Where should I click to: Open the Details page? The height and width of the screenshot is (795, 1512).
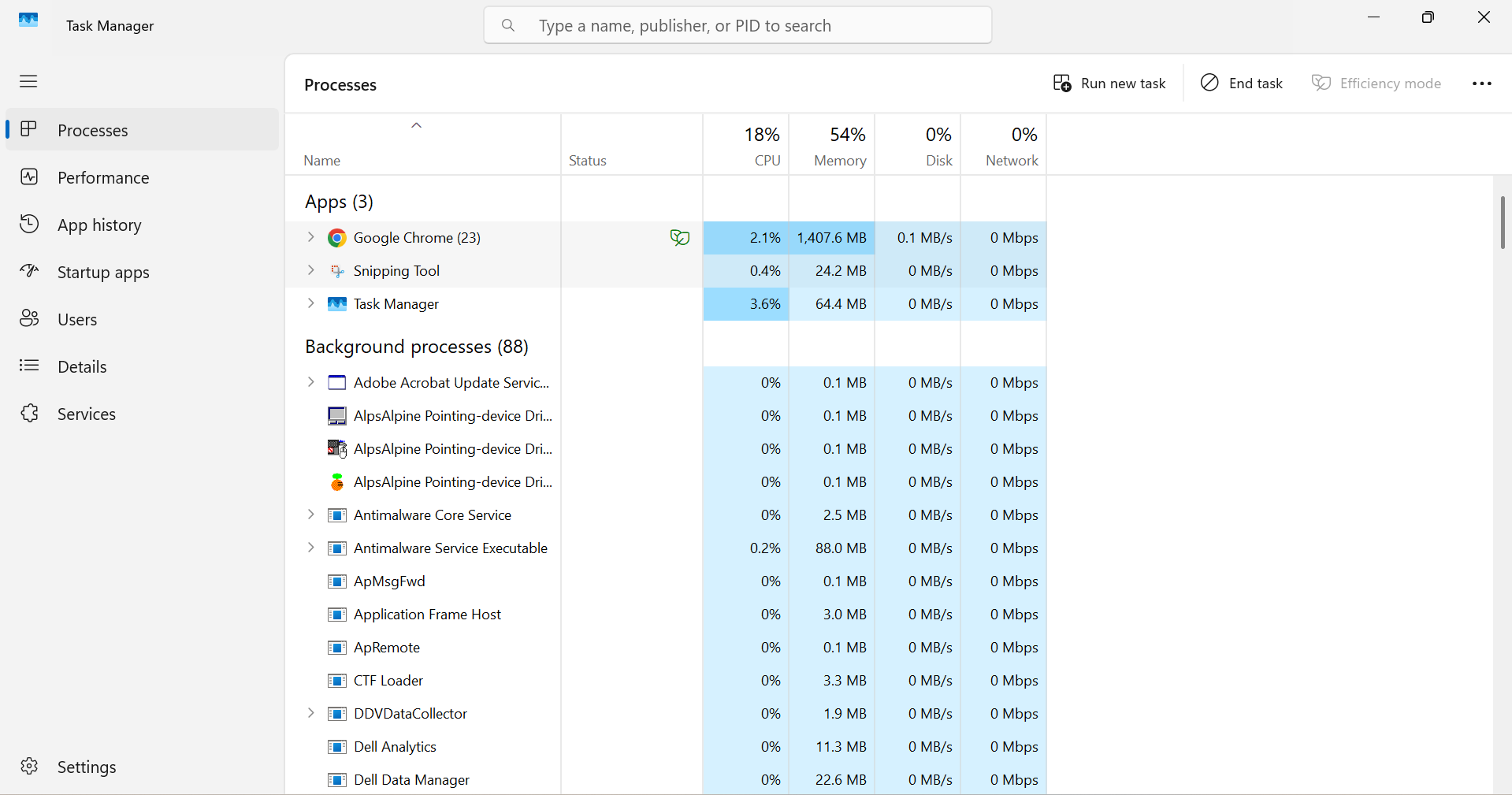pos(142,366)
